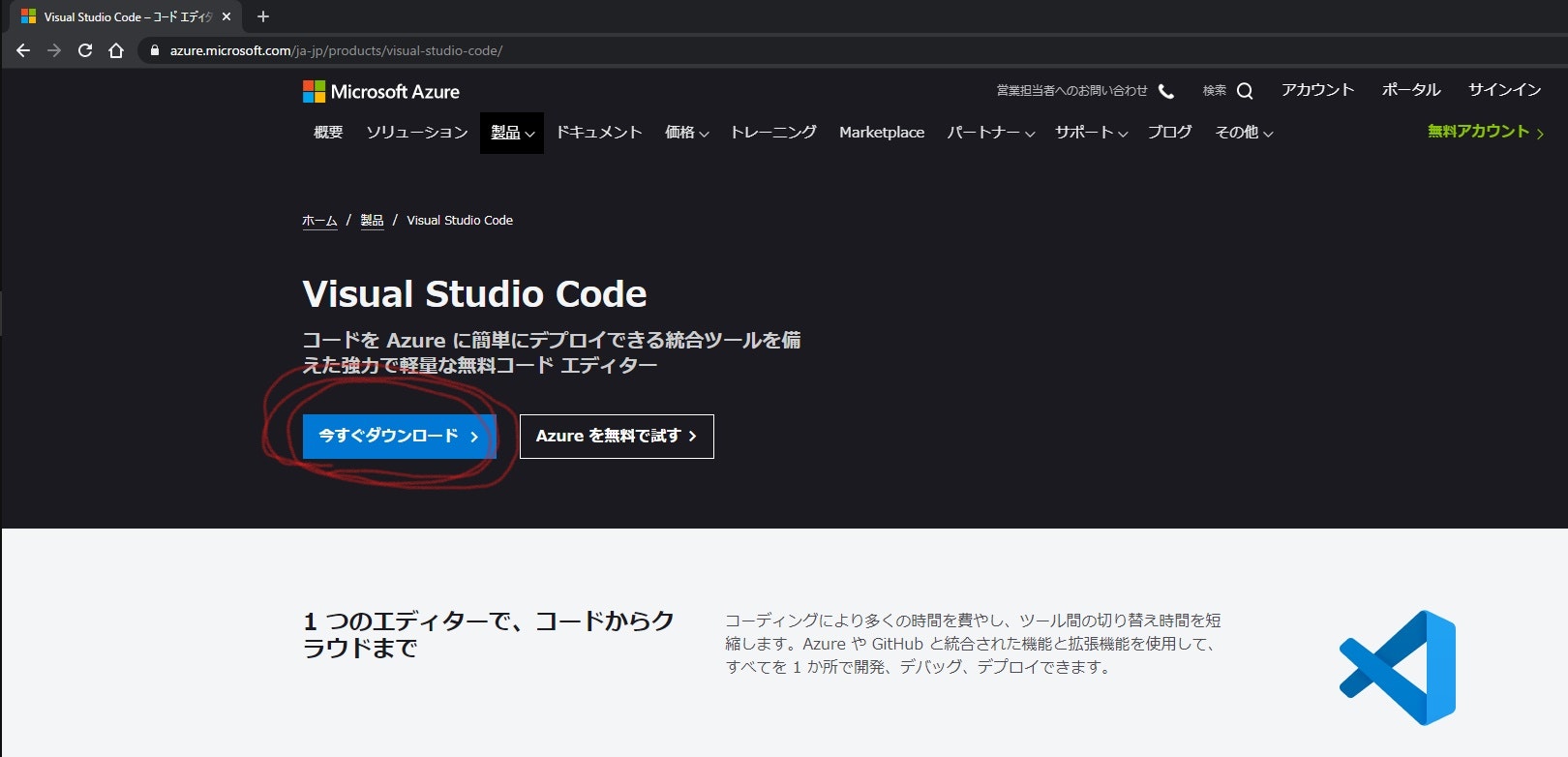Click the browser forward arrow
The width and height of the screenshot is (1568, 757).
pos(54,50)
